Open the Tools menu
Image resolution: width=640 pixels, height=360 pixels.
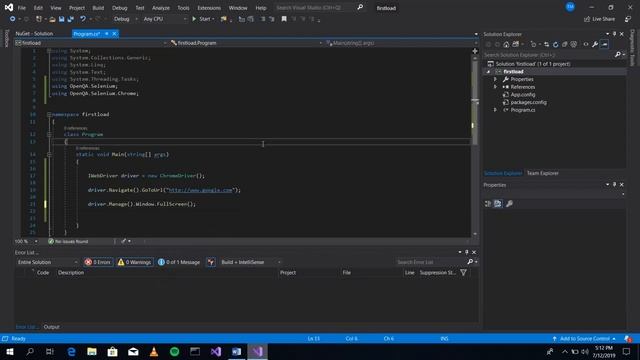(183, 8)
